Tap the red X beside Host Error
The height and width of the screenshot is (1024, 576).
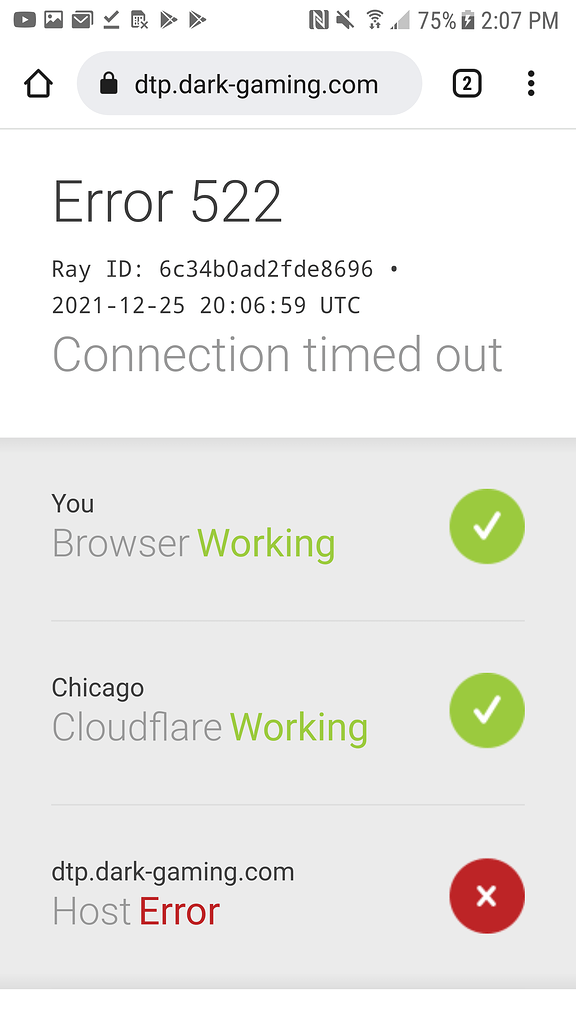487,896
